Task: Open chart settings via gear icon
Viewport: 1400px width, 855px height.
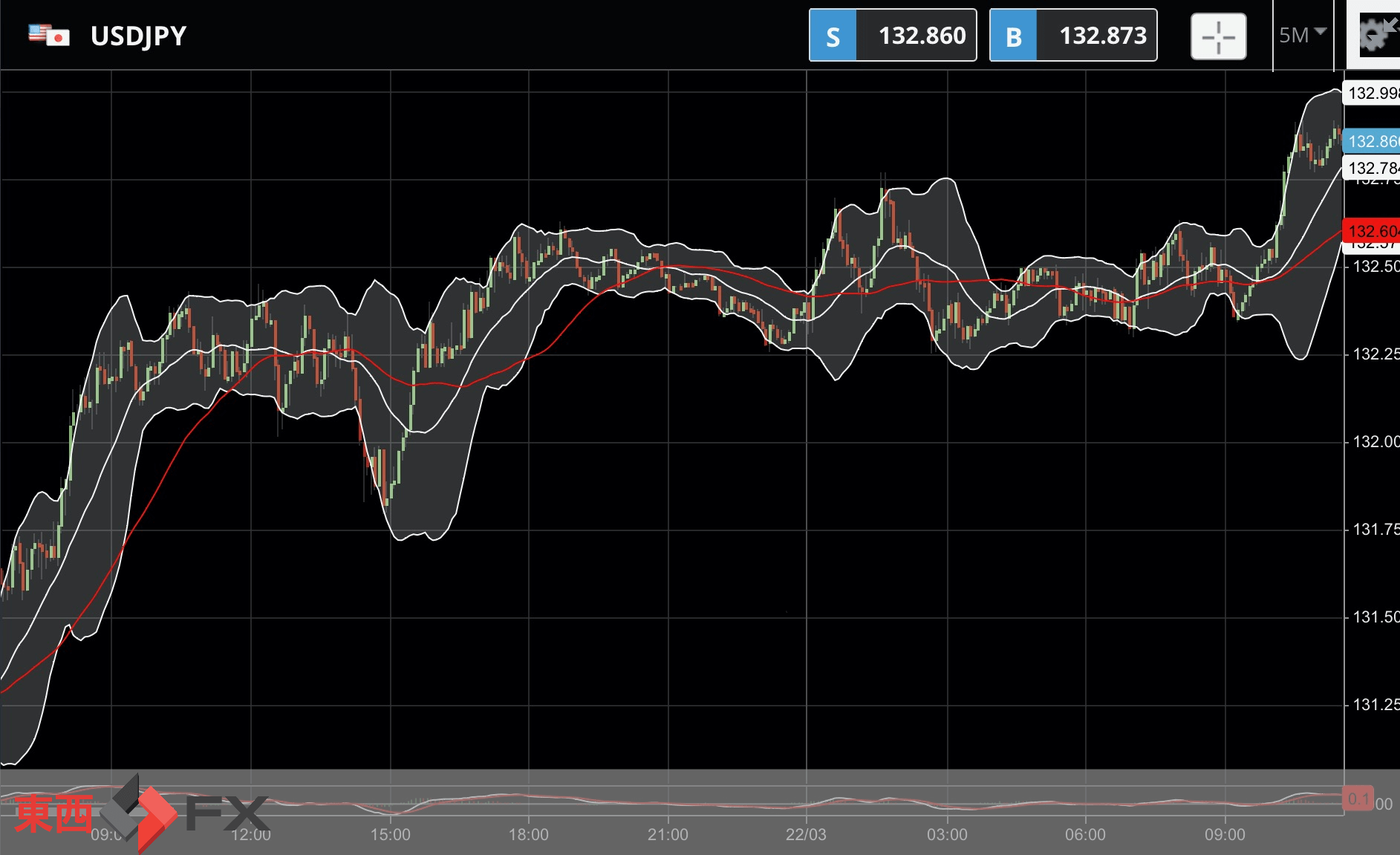Action: [x=1375, y=34]
